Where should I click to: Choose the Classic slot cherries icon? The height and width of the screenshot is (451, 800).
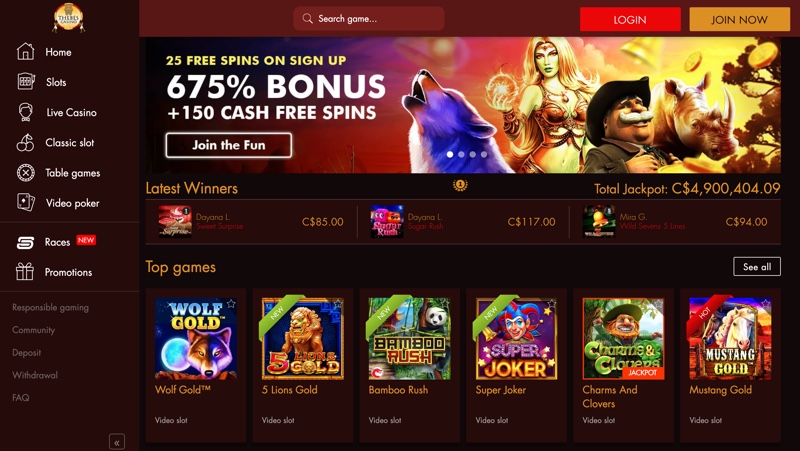(26, 142)
